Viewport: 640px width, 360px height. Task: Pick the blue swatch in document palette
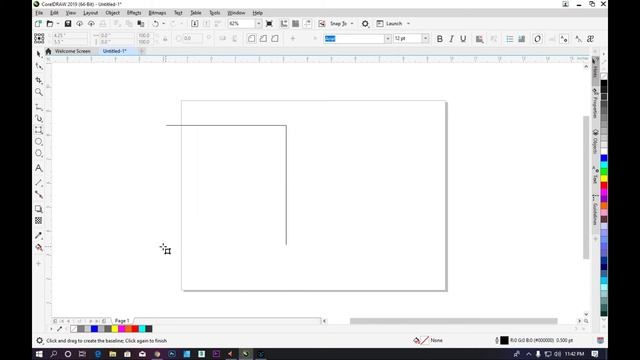[94, 329]
